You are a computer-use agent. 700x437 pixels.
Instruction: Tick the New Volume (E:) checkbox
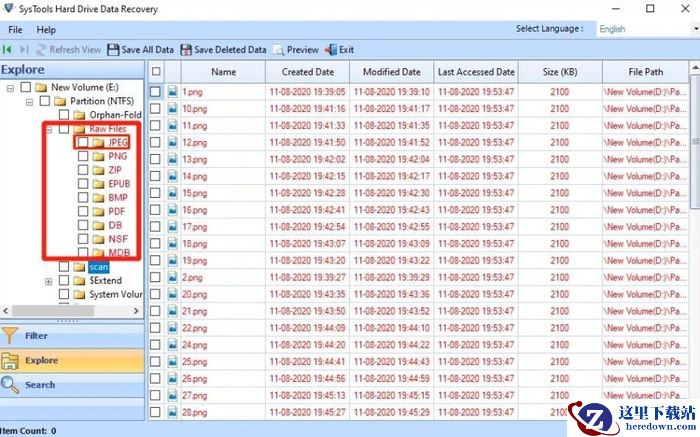coord(26,87)
